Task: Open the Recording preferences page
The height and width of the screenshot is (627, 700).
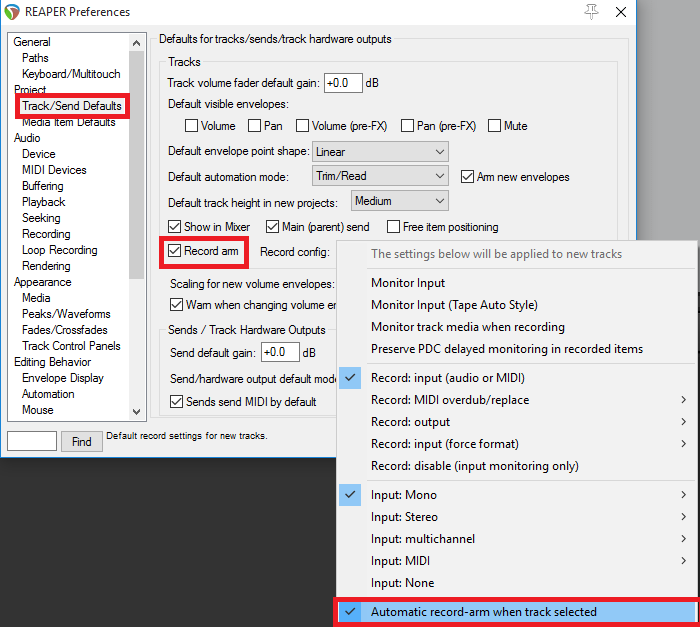Action: point(46,234)
